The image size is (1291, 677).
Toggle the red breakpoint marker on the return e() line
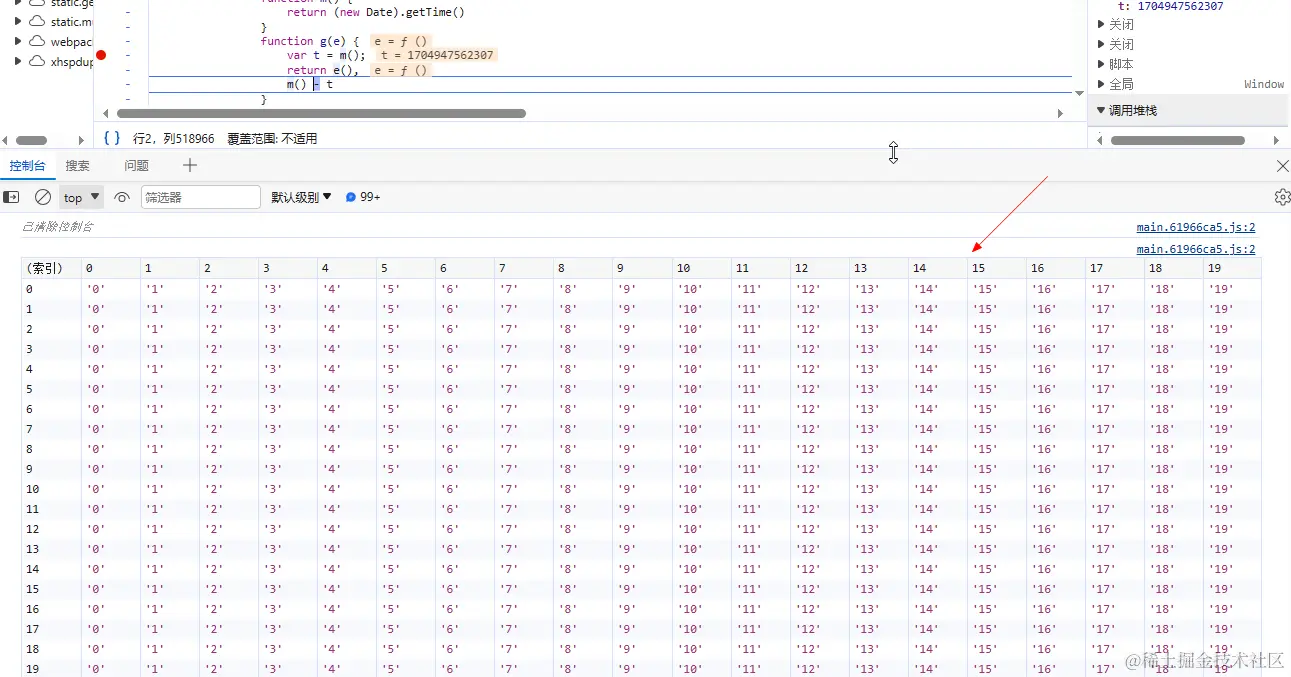pos(100,55)
